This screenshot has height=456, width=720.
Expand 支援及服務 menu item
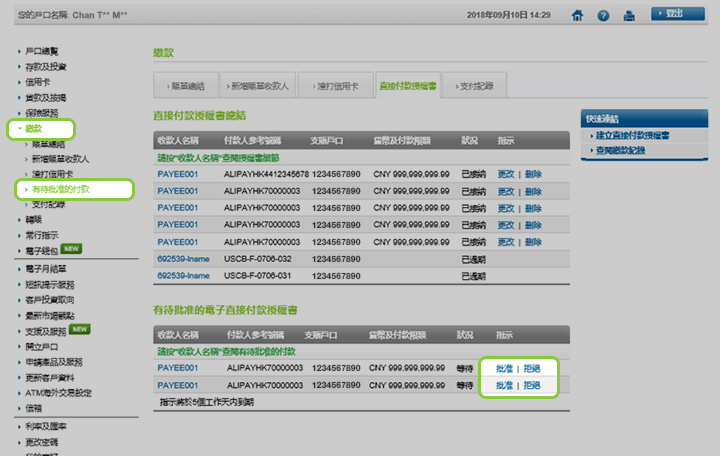(x=45, y=332)
